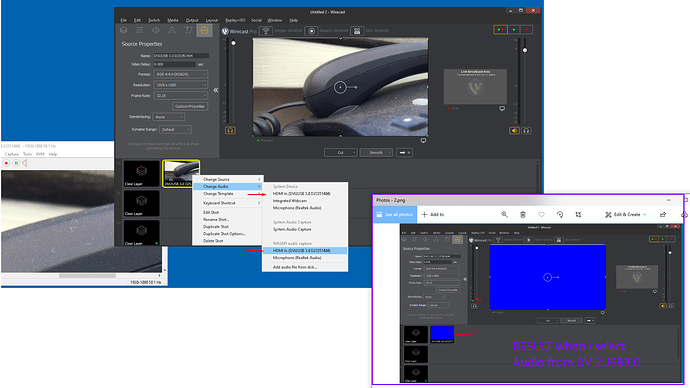Click the trash delete icon in Photos
This screenshot has width=690, height=388.
click(x=523, y=214)
